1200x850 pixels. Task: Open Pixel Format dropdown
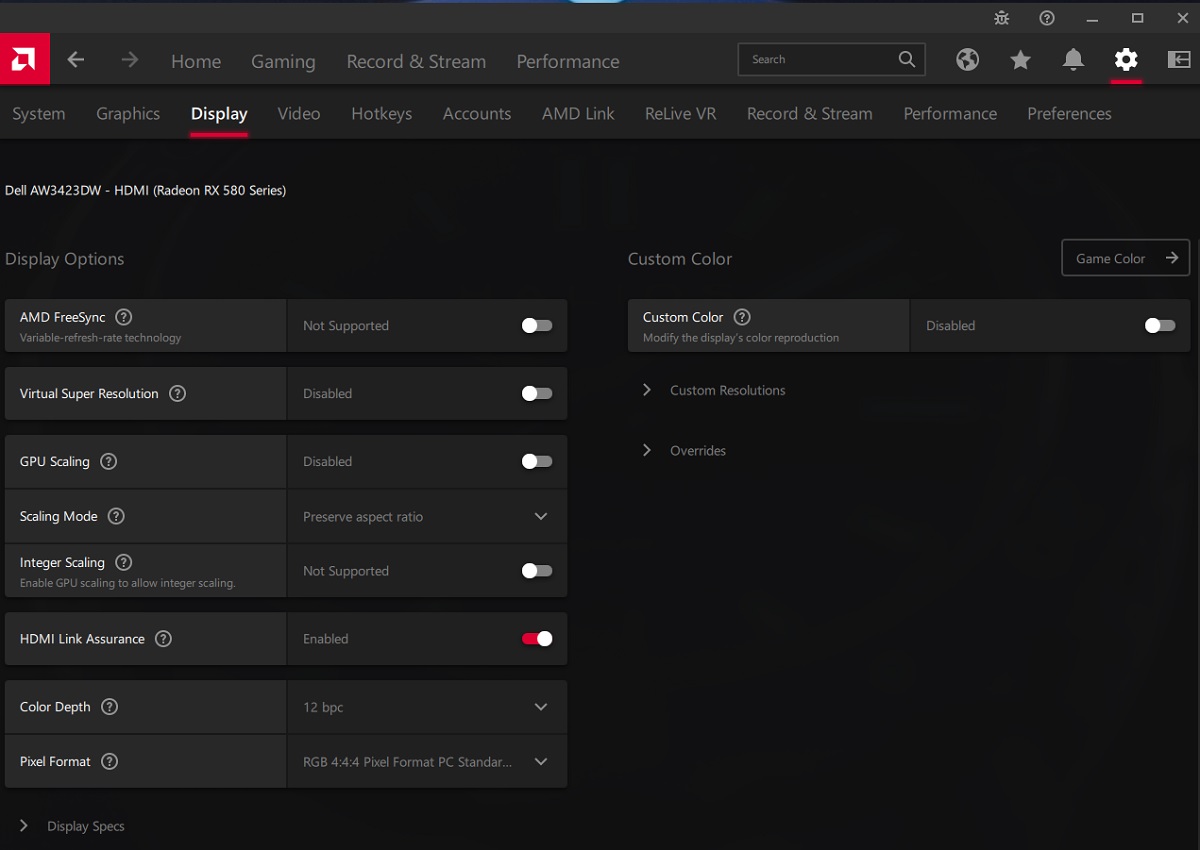tap(427, 761)
